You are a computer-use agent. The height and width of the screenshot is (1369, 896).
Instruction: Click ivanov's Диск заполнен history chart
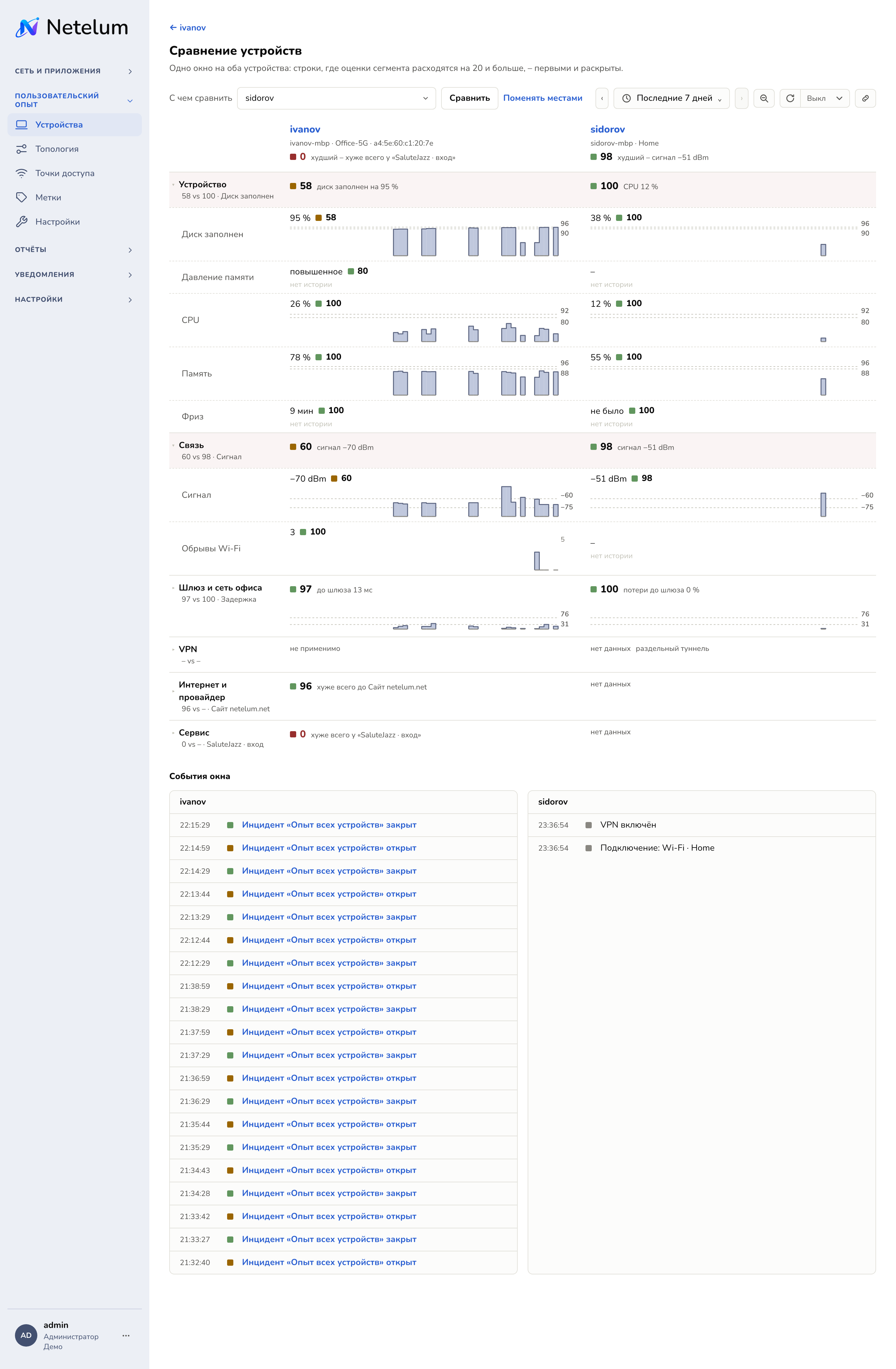pos(424,240)
